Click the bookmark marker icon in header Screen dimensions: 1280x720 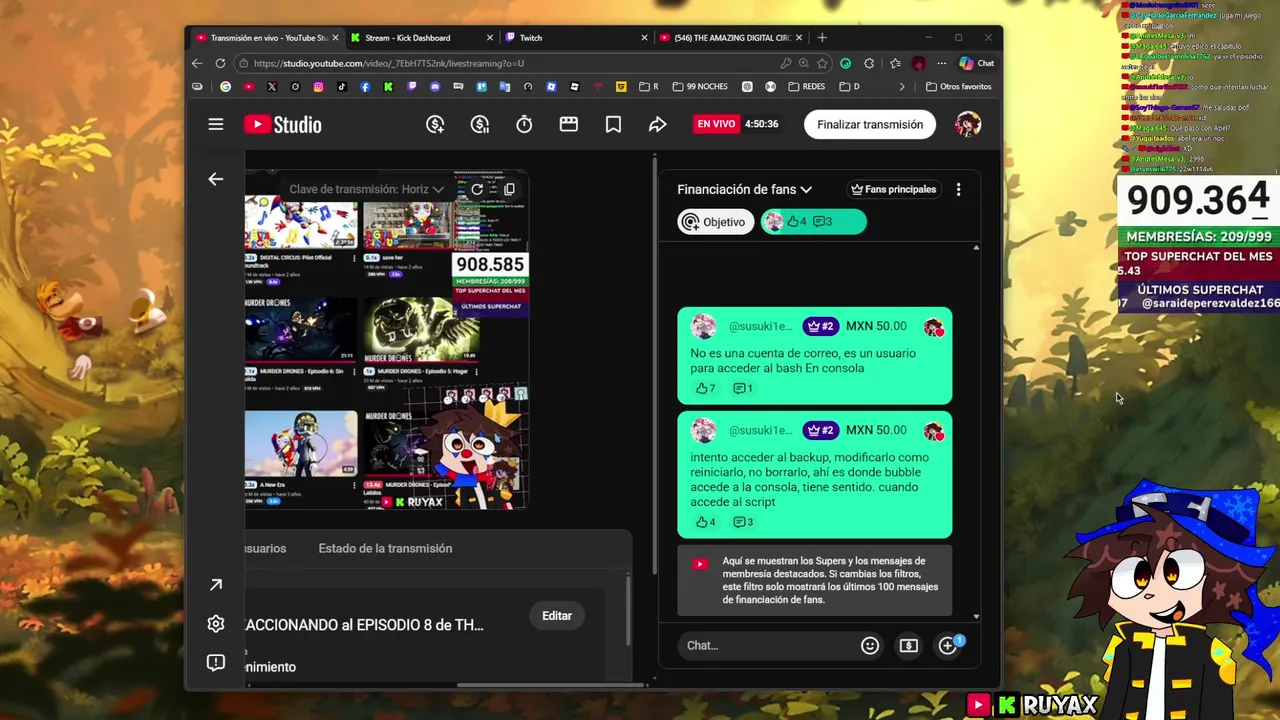coord(613,124)
